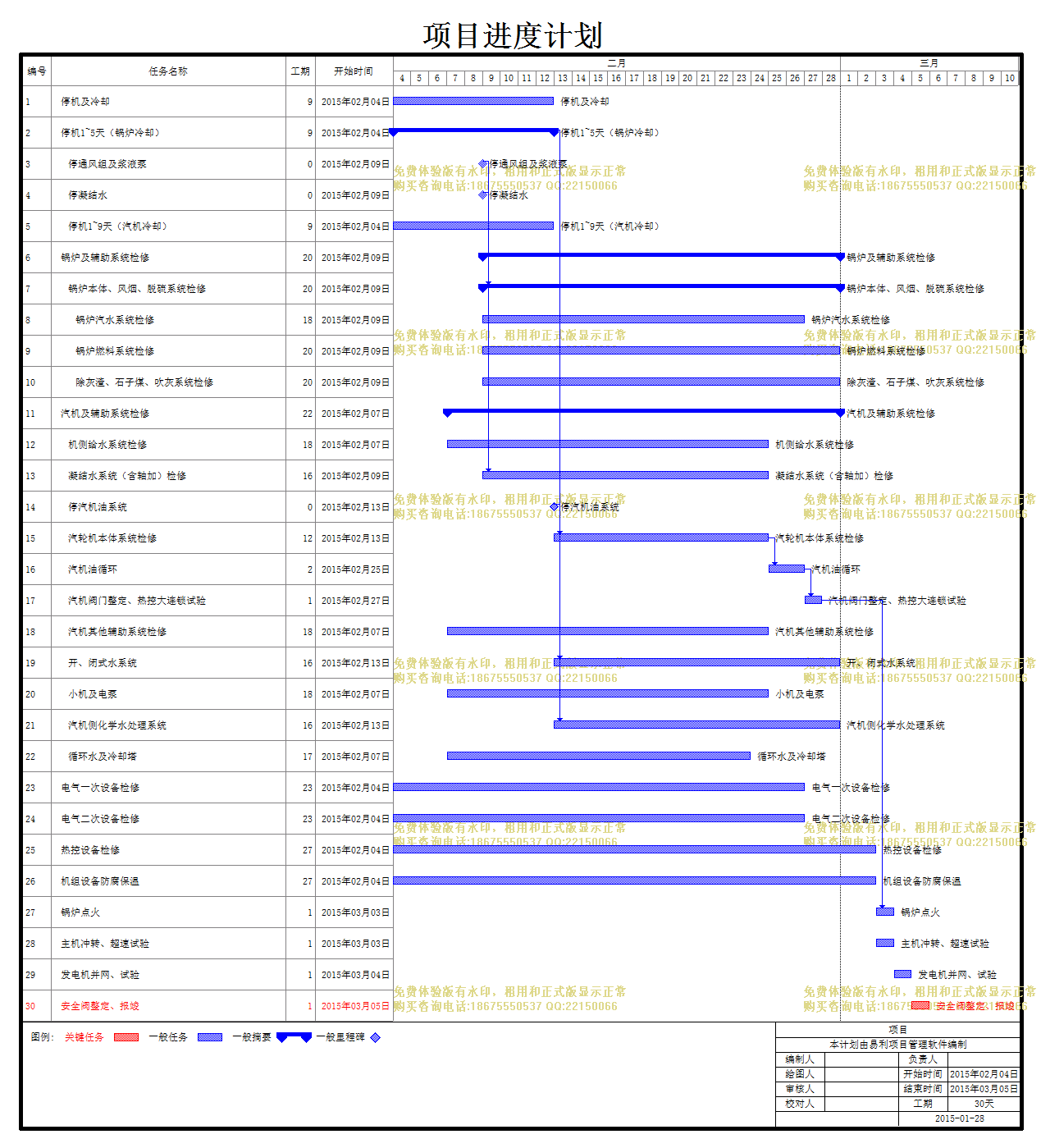This screenshot has height=1148, width=1041.
Task: Select table row 17 汽机阀门整定、热控大连锁试验
Action: tap(208, 601)
